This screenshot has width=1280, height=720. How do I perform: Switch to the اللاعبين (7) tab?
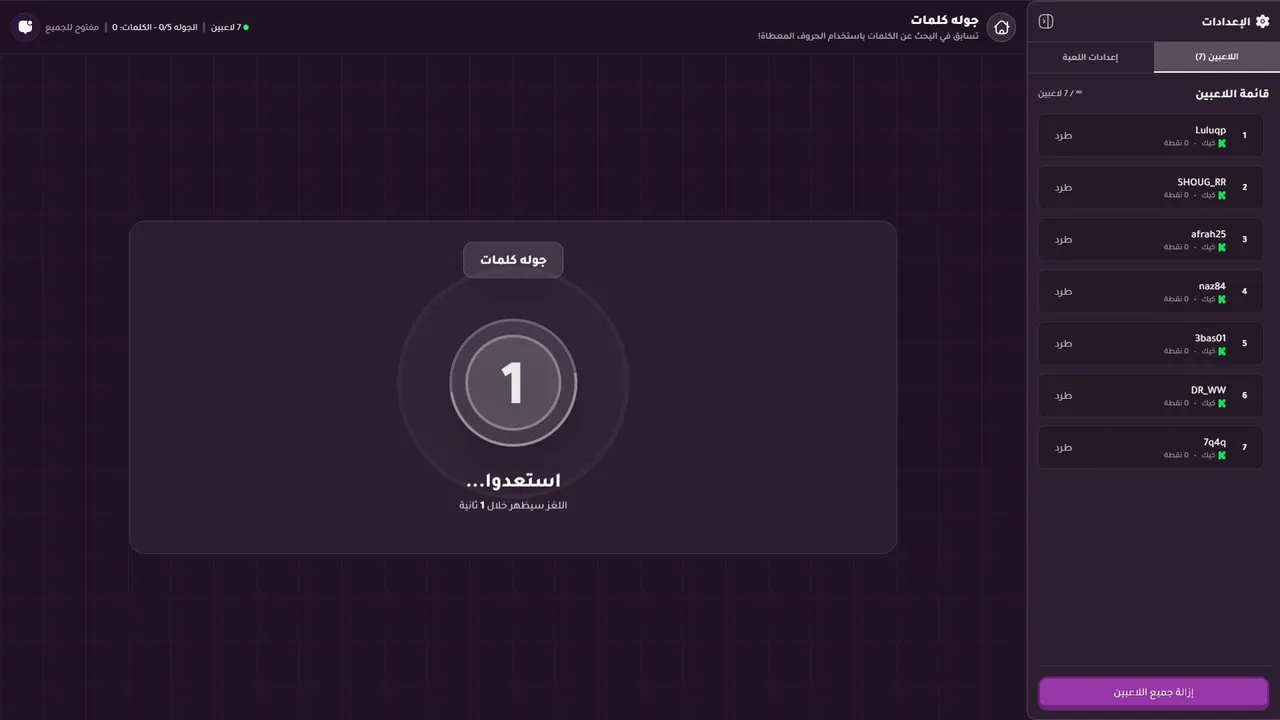(x=1216, y=57)
